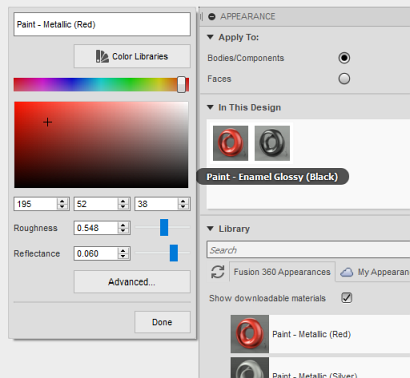Click the Reflectance stepper arrows
The image size is (410, 378).
(123, 254)
